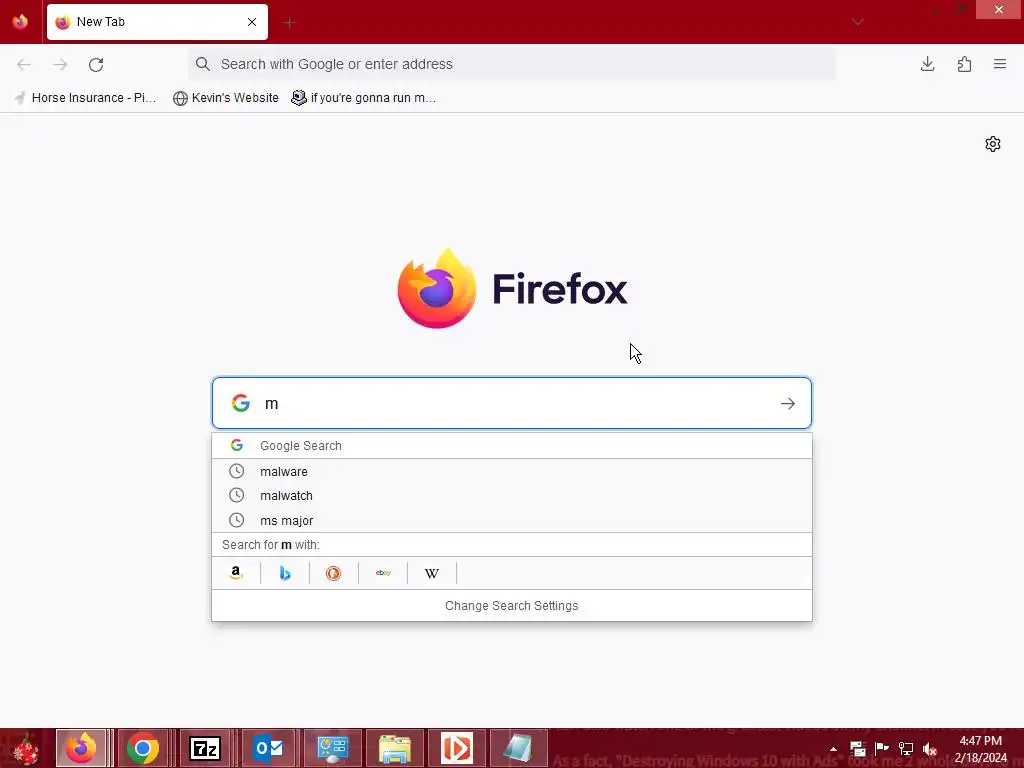1024x768 pixels.
Task: Open the clock showing 4:47 PM
Action: 980,749
